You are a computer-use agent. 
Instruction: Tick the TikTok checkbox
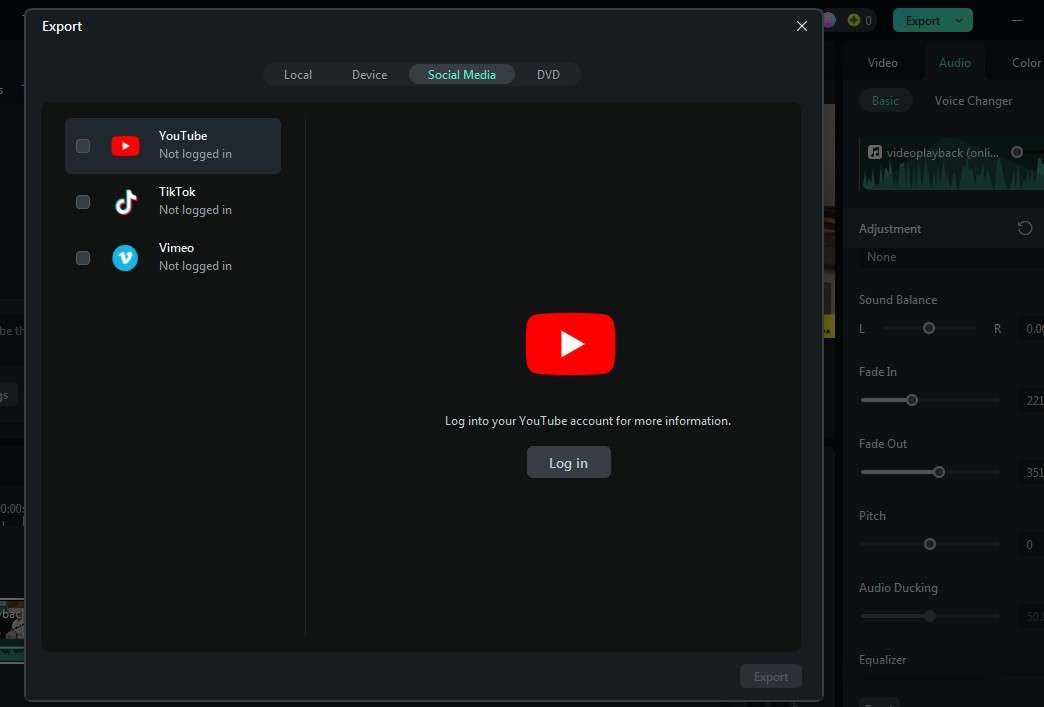83,202
